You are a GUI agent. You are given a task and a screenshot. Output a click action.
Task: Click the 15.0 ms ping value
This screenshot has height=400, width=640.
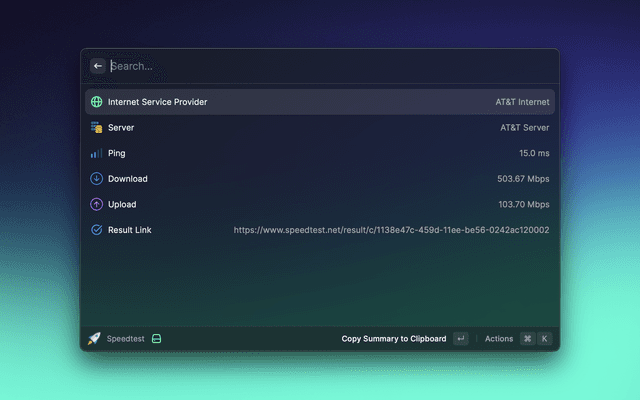click(534, 153)
